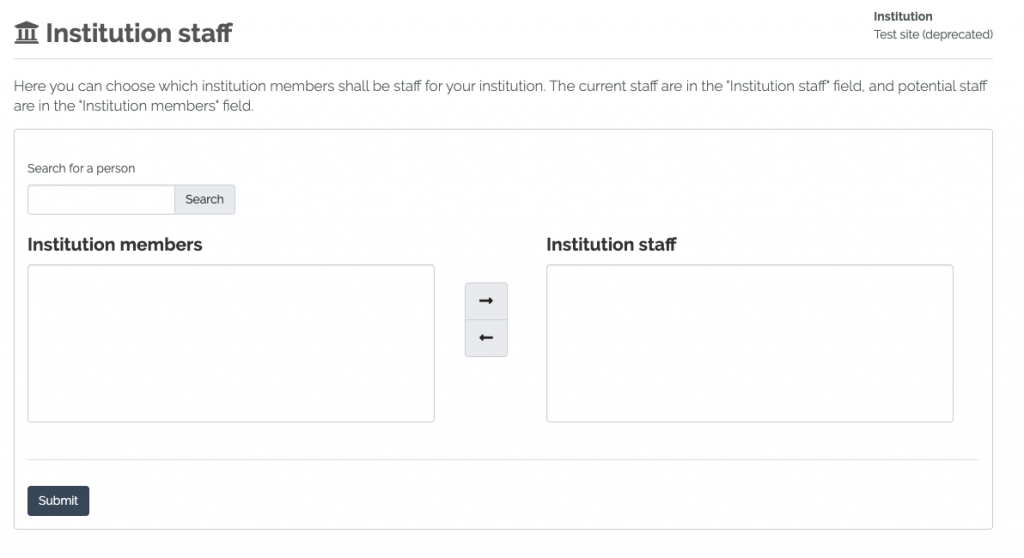
Task: Select the Test site (deprecated) text
Action: pyautogui.click(x=932, y=35)
